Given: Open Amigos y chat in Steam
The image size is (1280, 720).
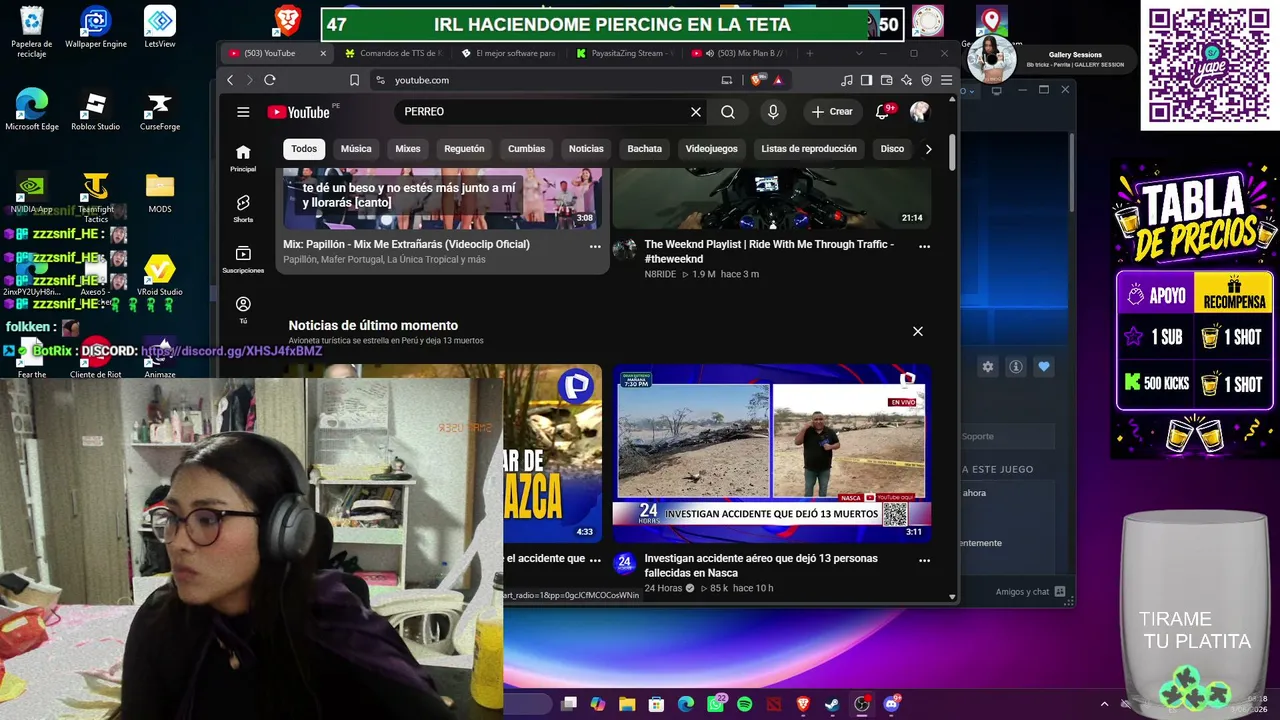Looking at the screenshot, I should tap(1030, 592).
